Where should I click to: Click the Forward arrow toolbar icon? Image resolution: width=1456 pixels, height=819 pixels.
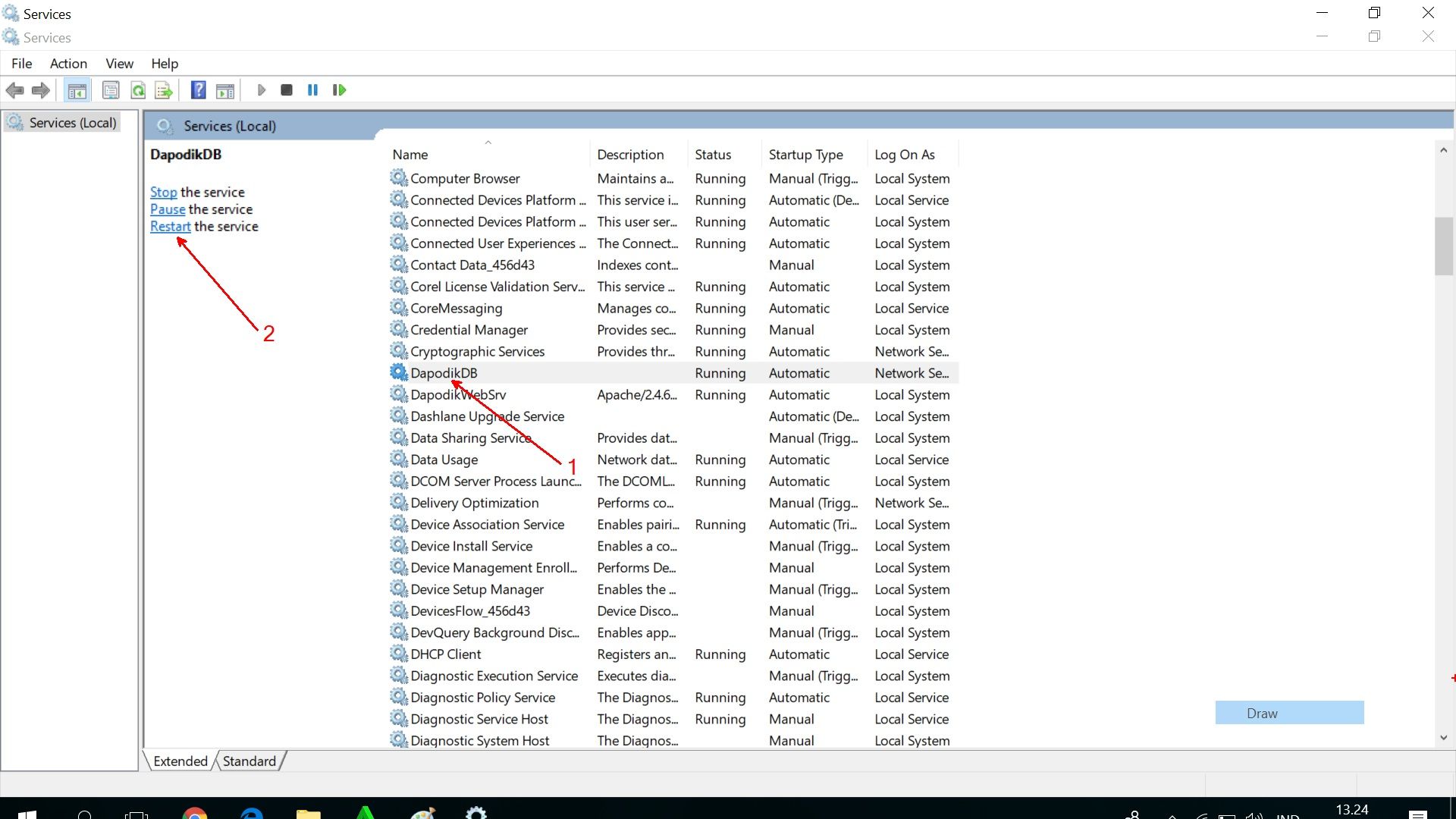coord(41,90)
